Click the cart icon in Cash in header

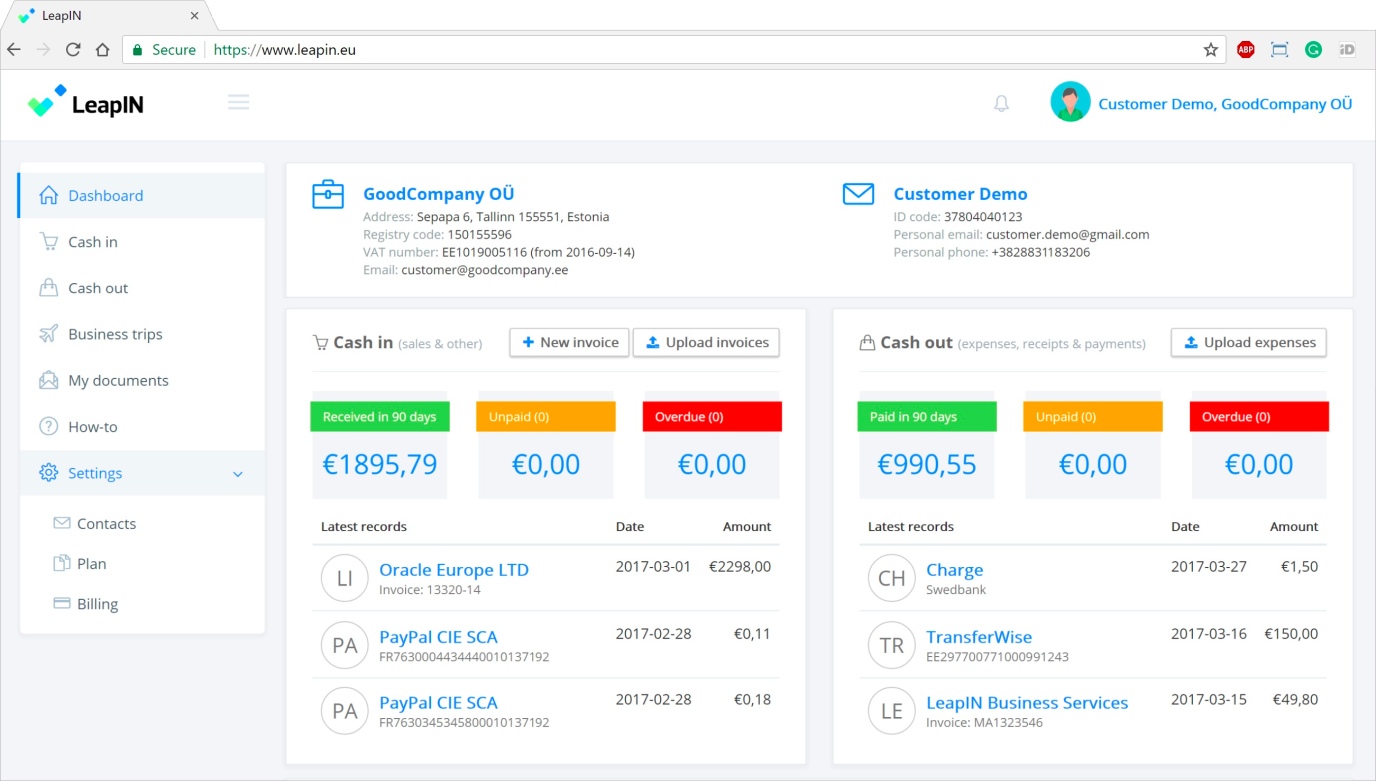(x=320, y=343)
